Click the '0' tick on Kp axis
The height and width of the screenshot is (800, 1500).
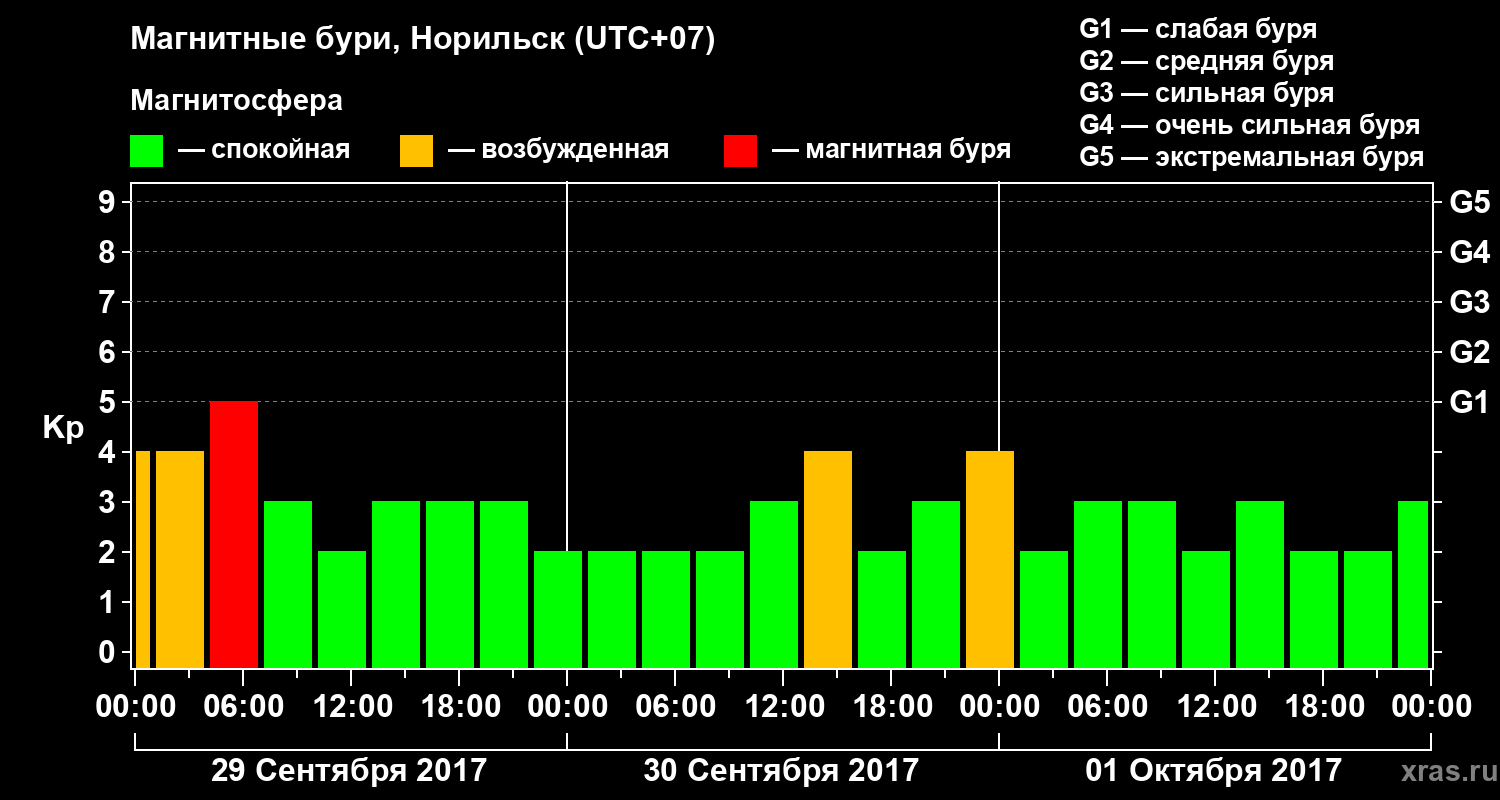pos(109,652)
